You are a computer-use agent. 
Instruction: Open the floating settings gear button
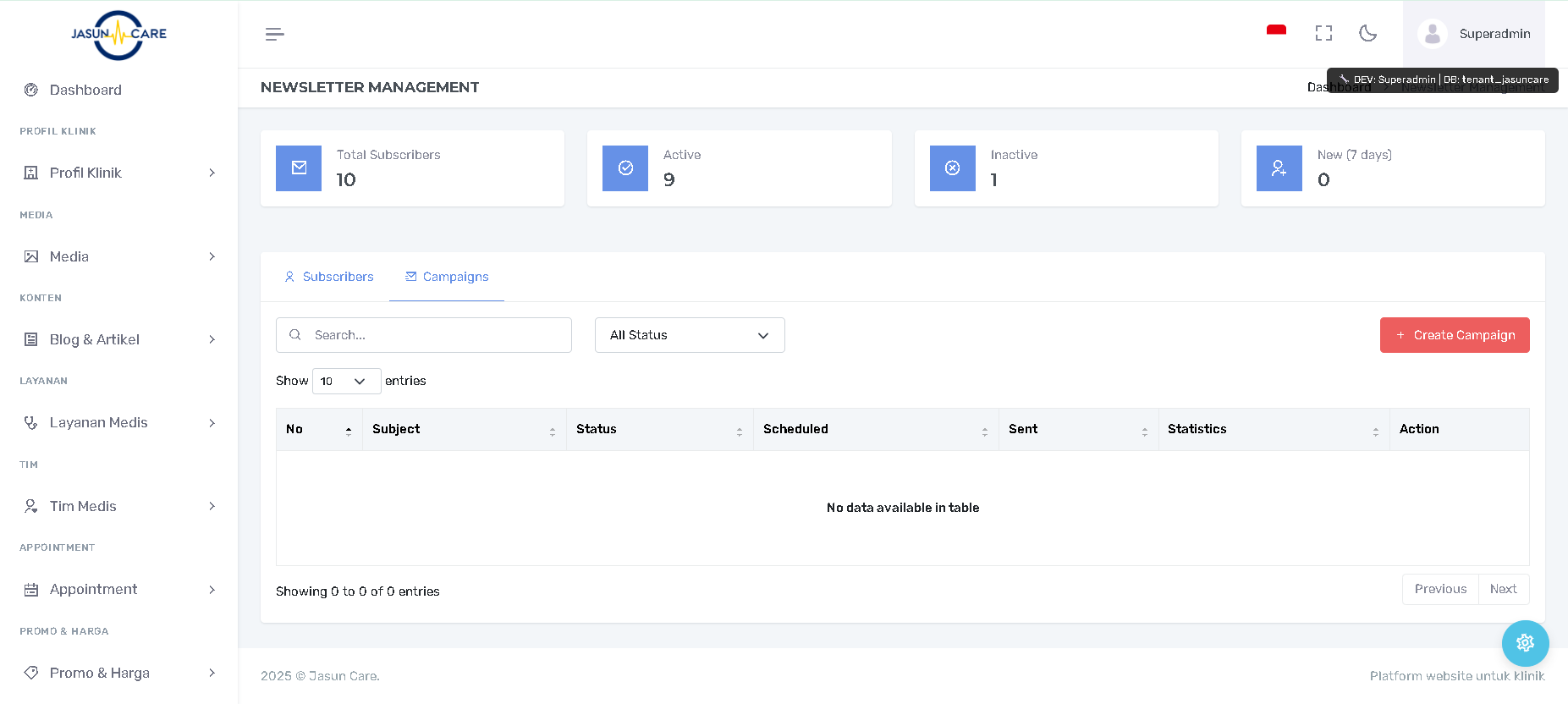coord(1525,643)
